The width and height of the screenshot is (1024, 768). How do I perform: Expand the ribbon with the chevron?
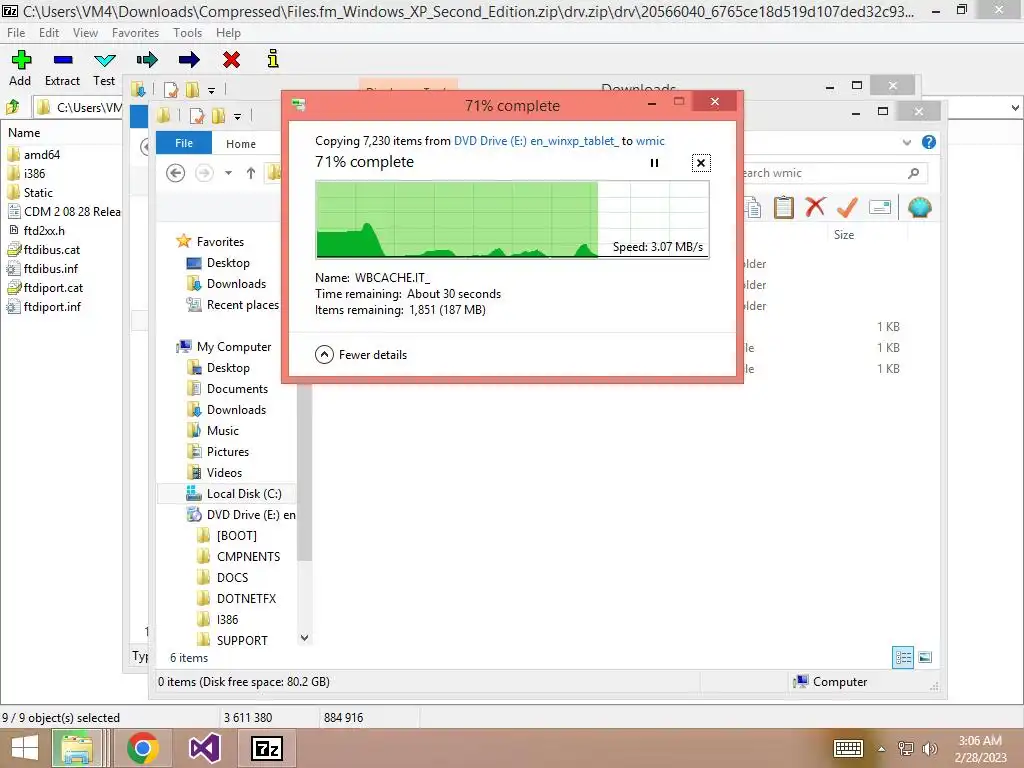(x=906, y=142)
